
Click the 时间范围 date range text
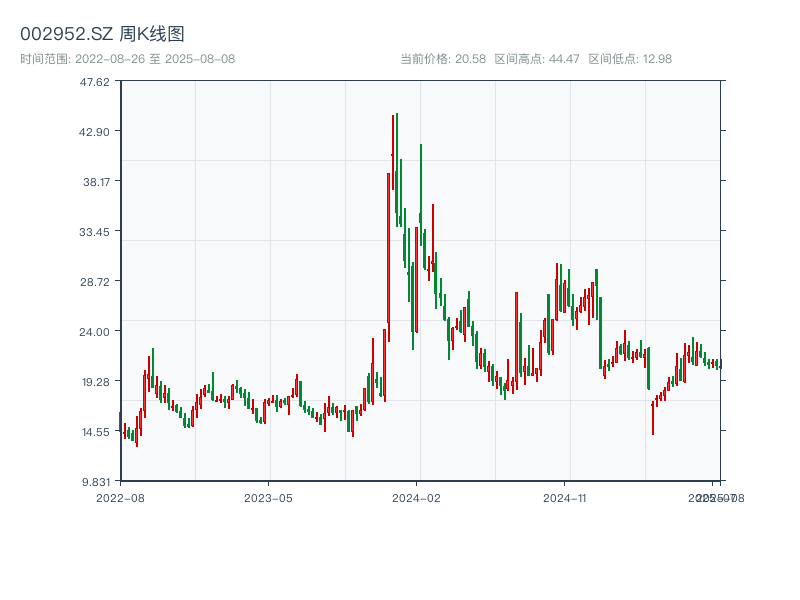[x=127, y=59]
